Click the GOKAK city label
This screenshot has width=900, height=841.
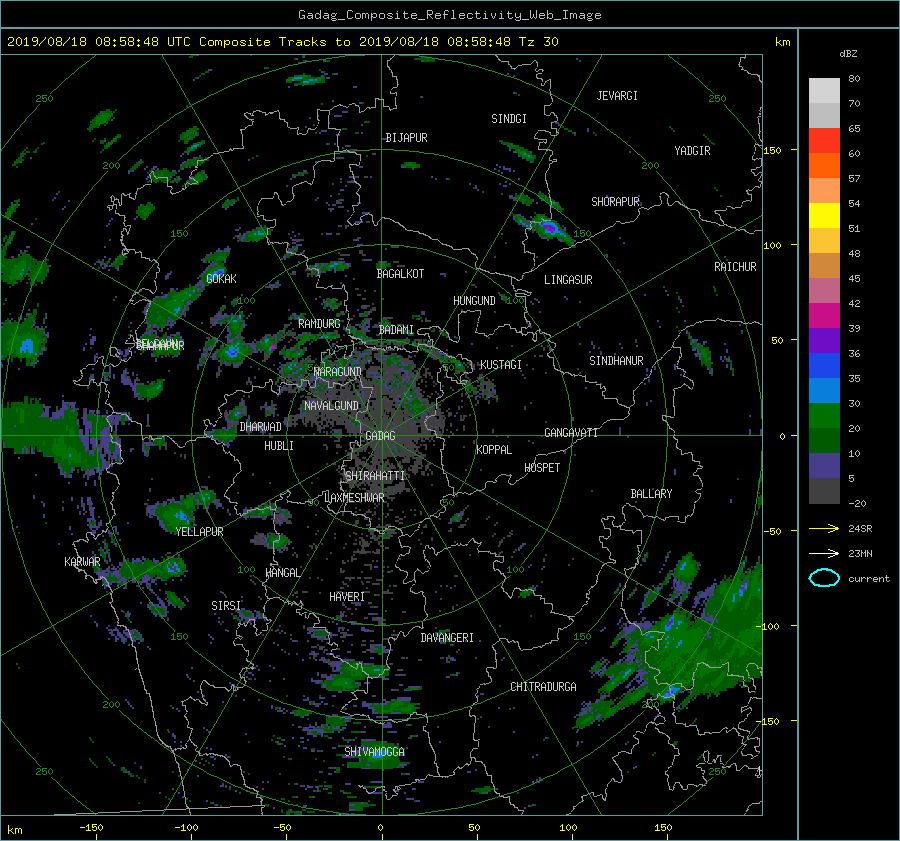(x=222, y=278)
